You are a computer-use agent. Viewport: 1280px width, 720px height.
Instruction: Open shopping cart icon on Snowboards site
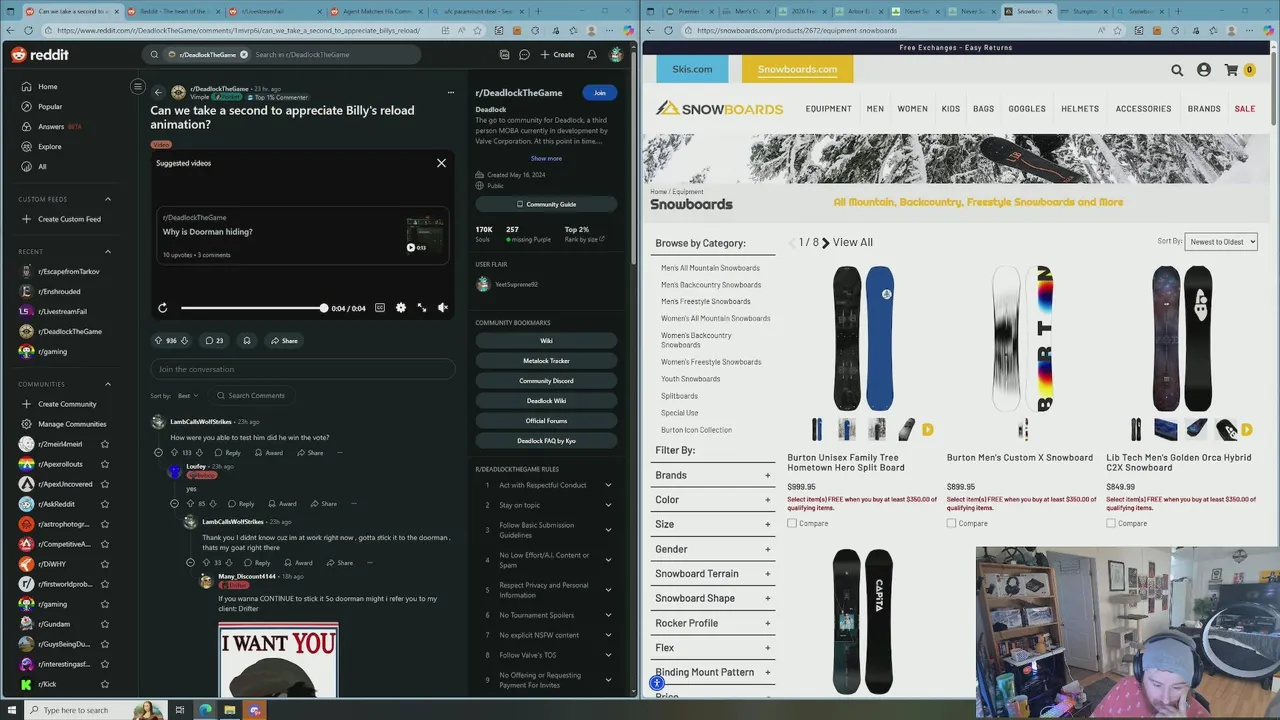(x=1231, y=70)
